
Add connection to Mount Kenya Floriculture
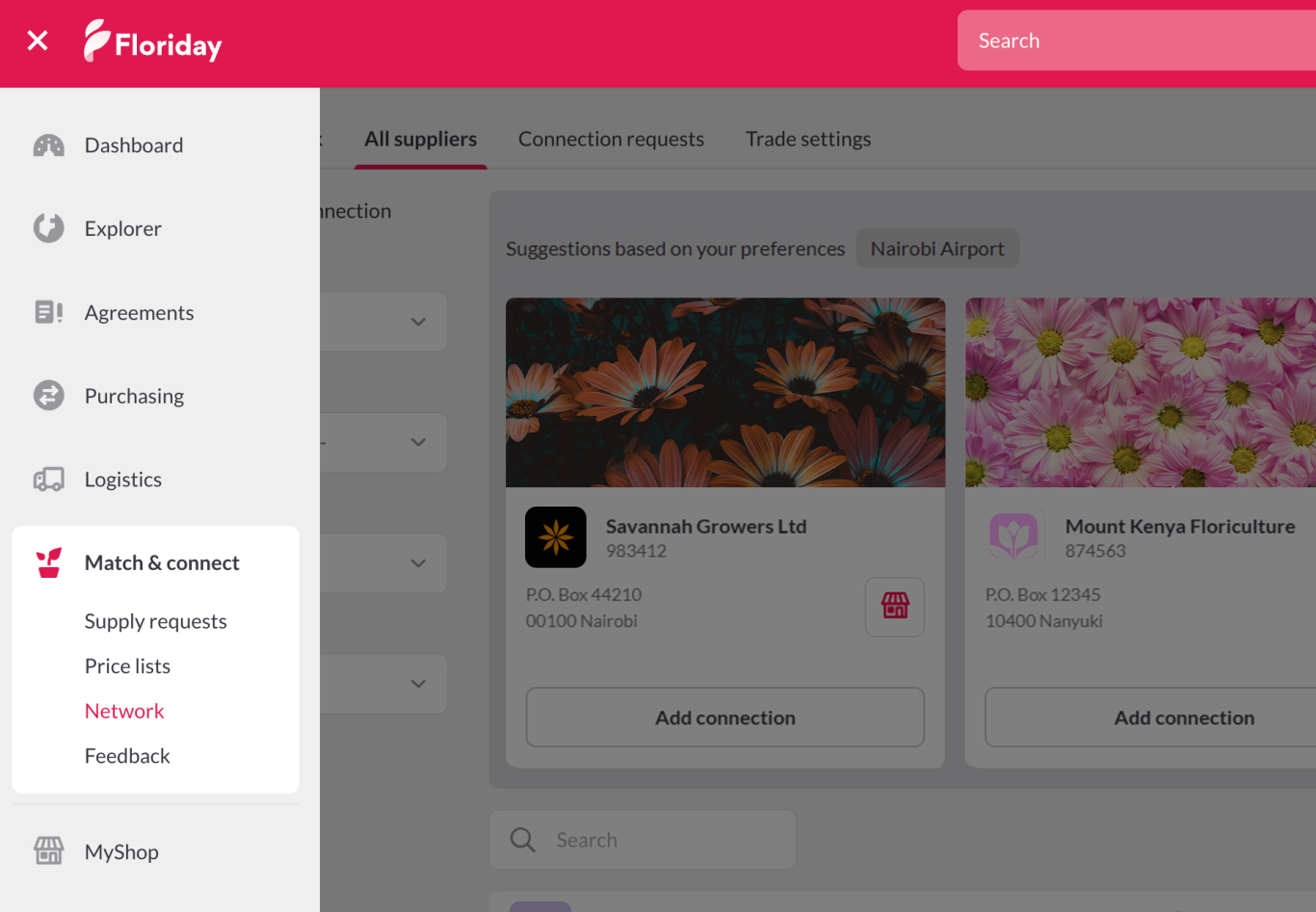pos(1183,717)
